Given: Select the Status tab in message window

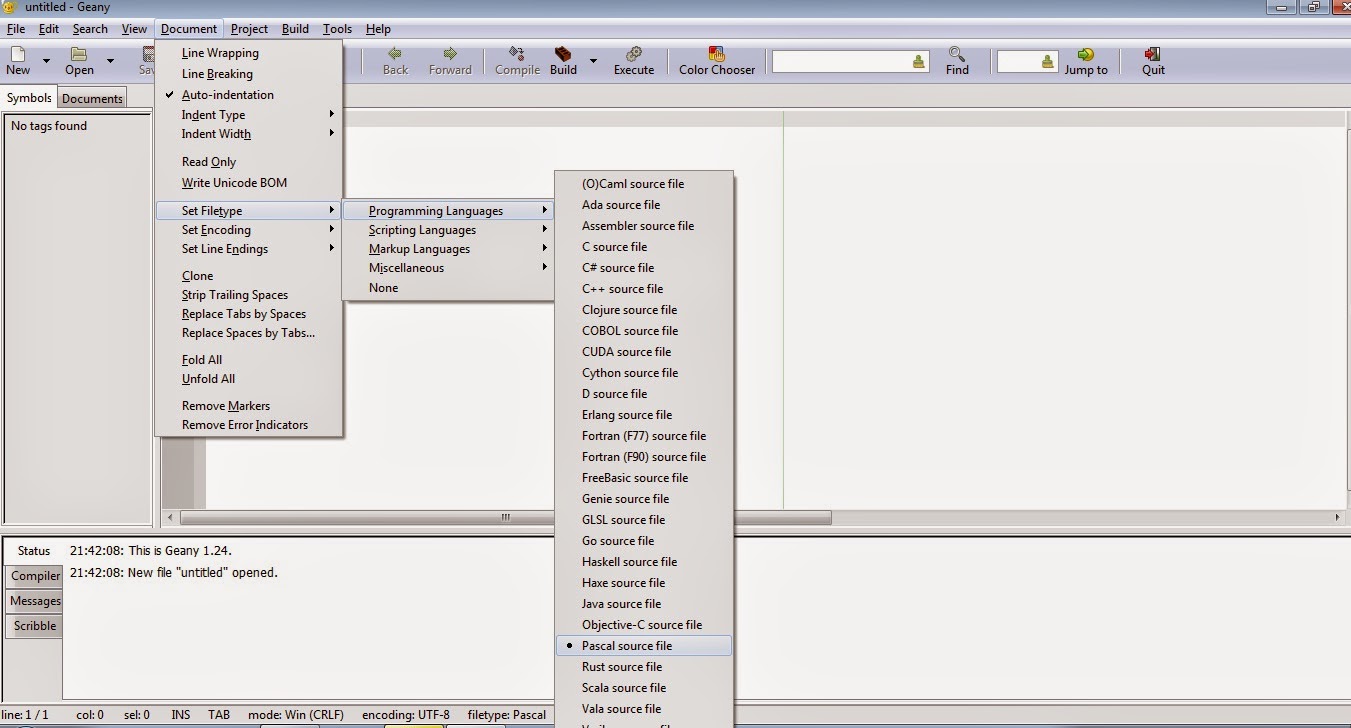Looking at the screenshot, I should 34,551.
